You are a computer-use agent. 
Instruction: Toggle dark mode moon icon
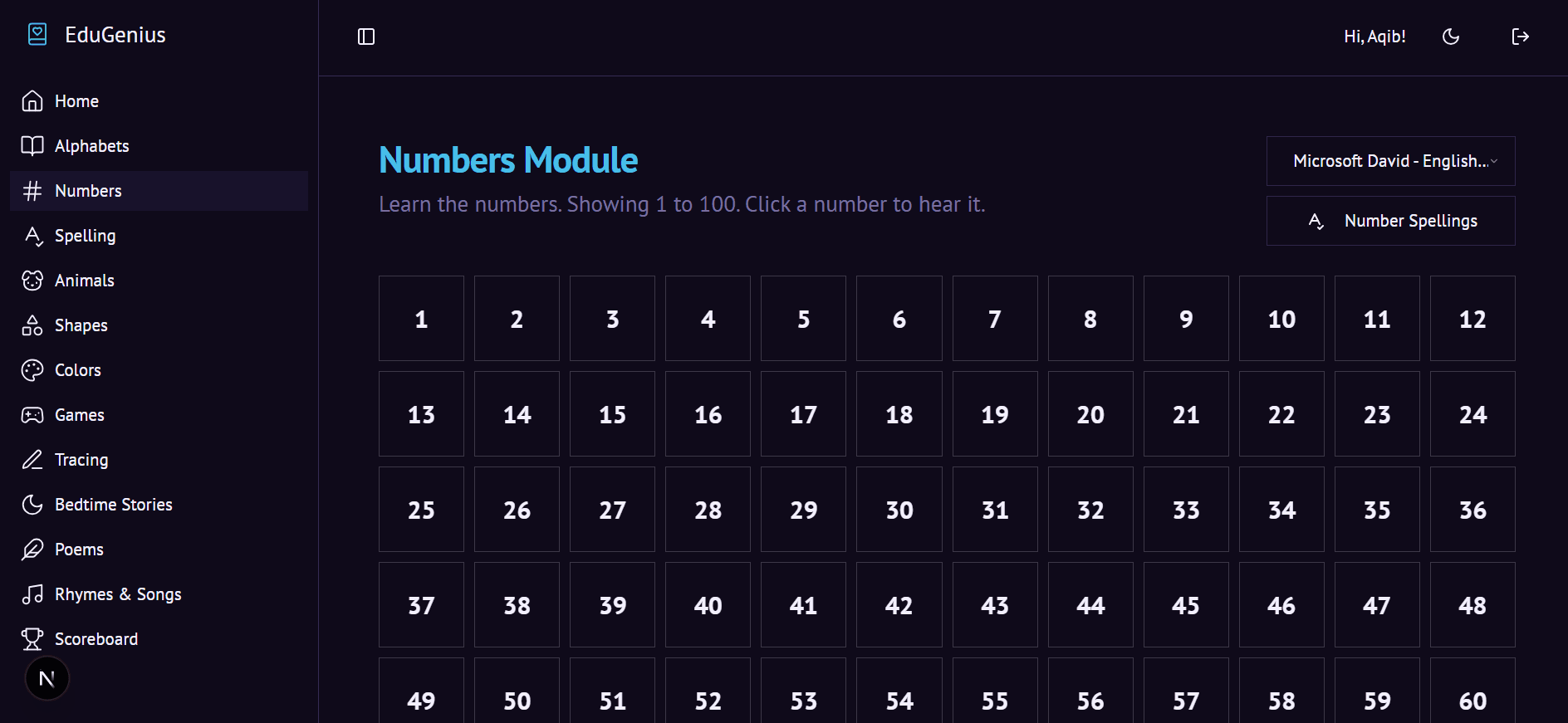coord(1451,37)
